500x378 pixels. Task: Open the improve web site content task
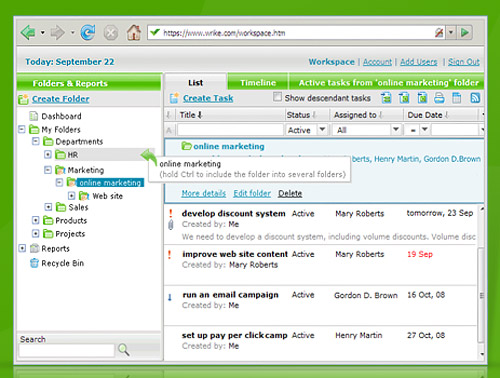point(235,254)
